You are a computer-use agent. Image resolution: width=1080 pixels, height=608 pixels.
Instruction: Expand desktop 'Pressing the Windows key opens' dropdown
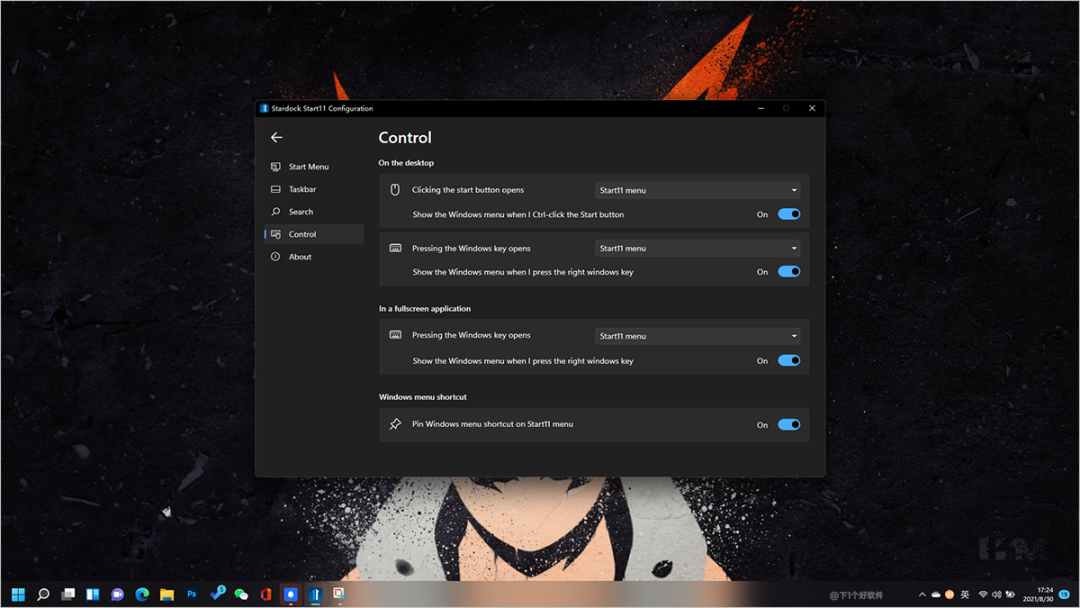point(697,249)
